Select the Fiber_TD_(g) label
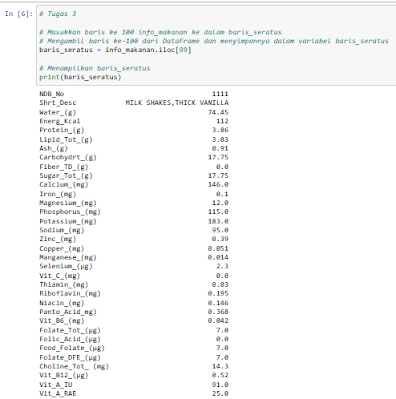 tap(64, 167)
